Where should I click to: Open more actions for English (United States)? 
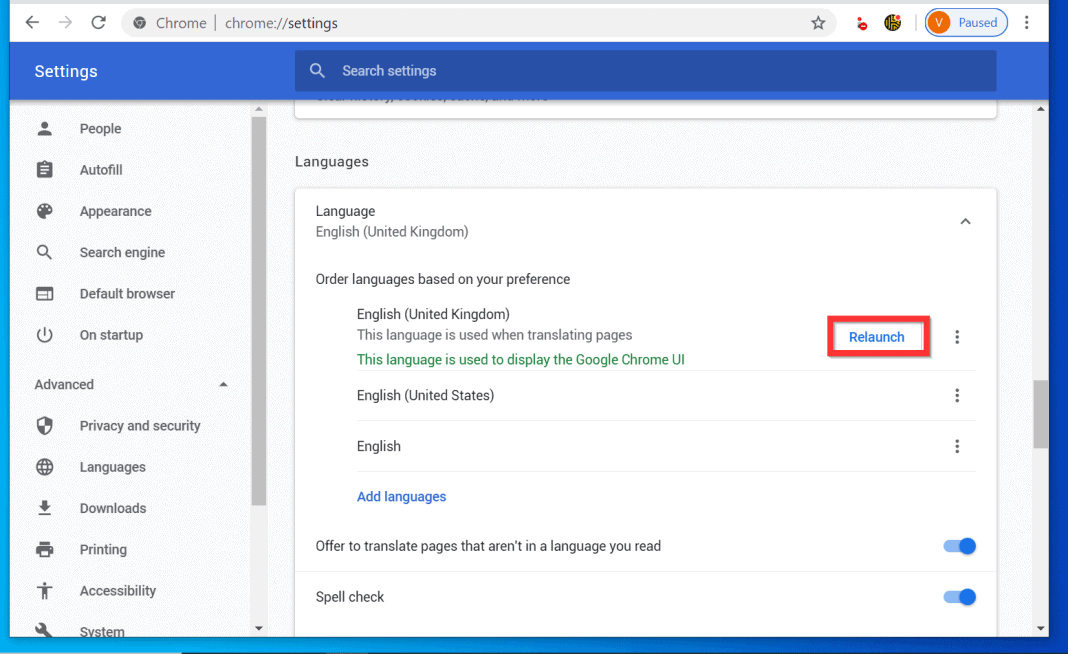pyautogui.click(x=957, y=395)
